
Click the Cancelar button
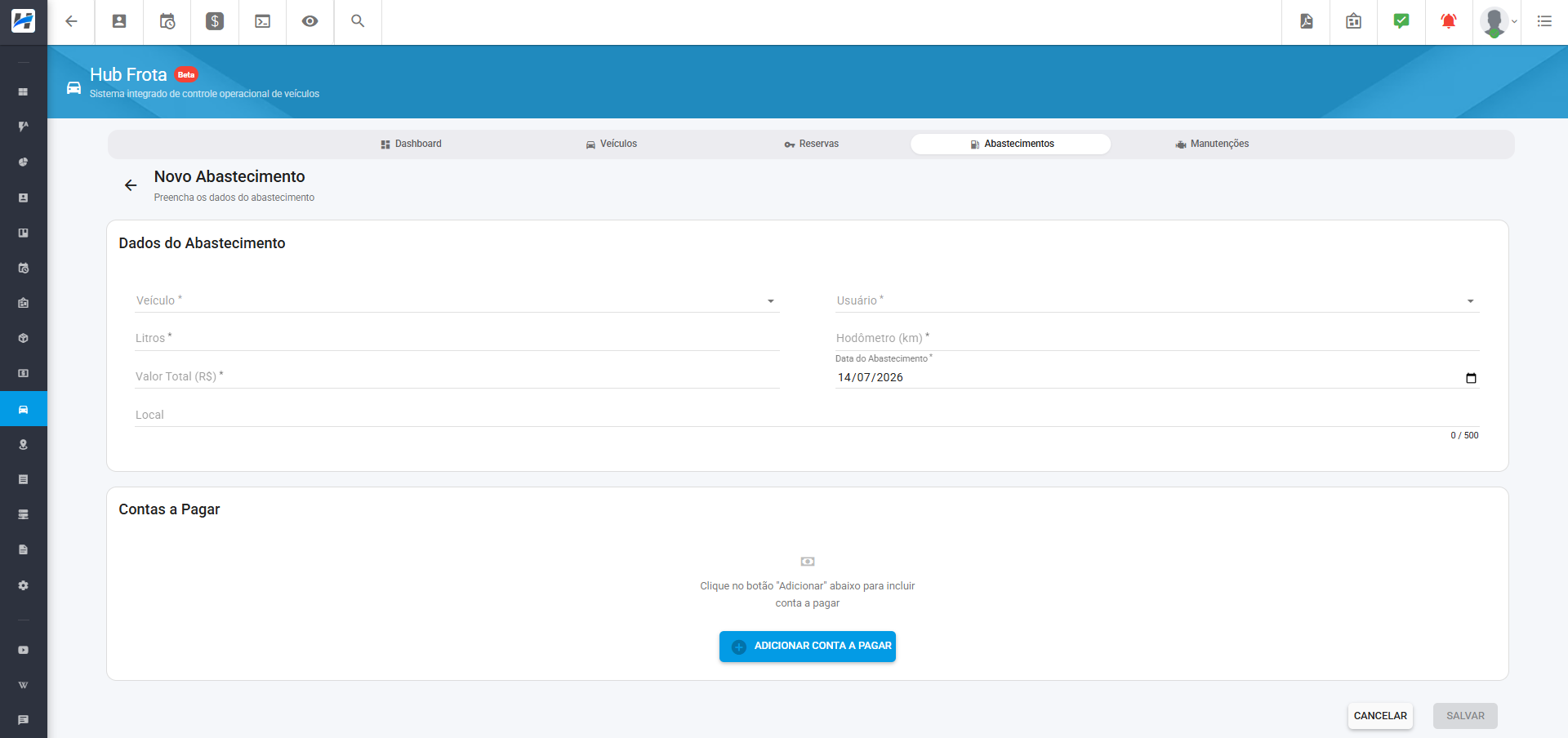[x=1380, y=716]
